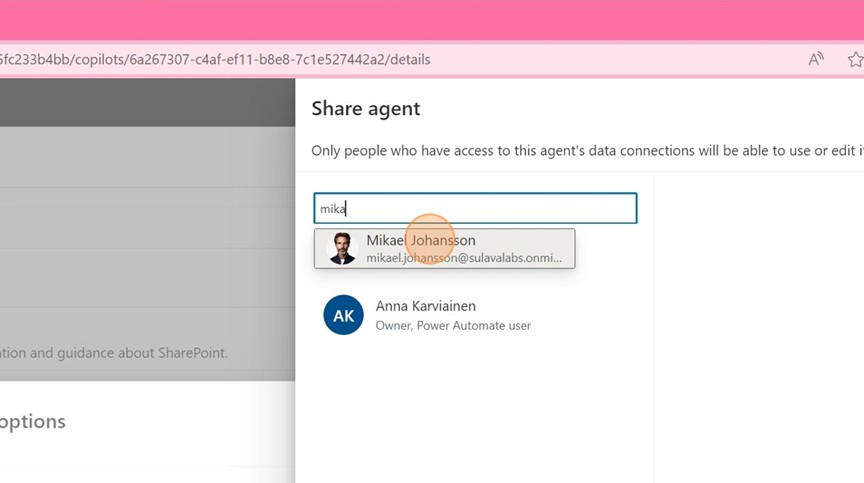The width and height of the screenshot is (864, 483).
Task: Click the Read aloud icon in address bar
Action: point(816,59)
